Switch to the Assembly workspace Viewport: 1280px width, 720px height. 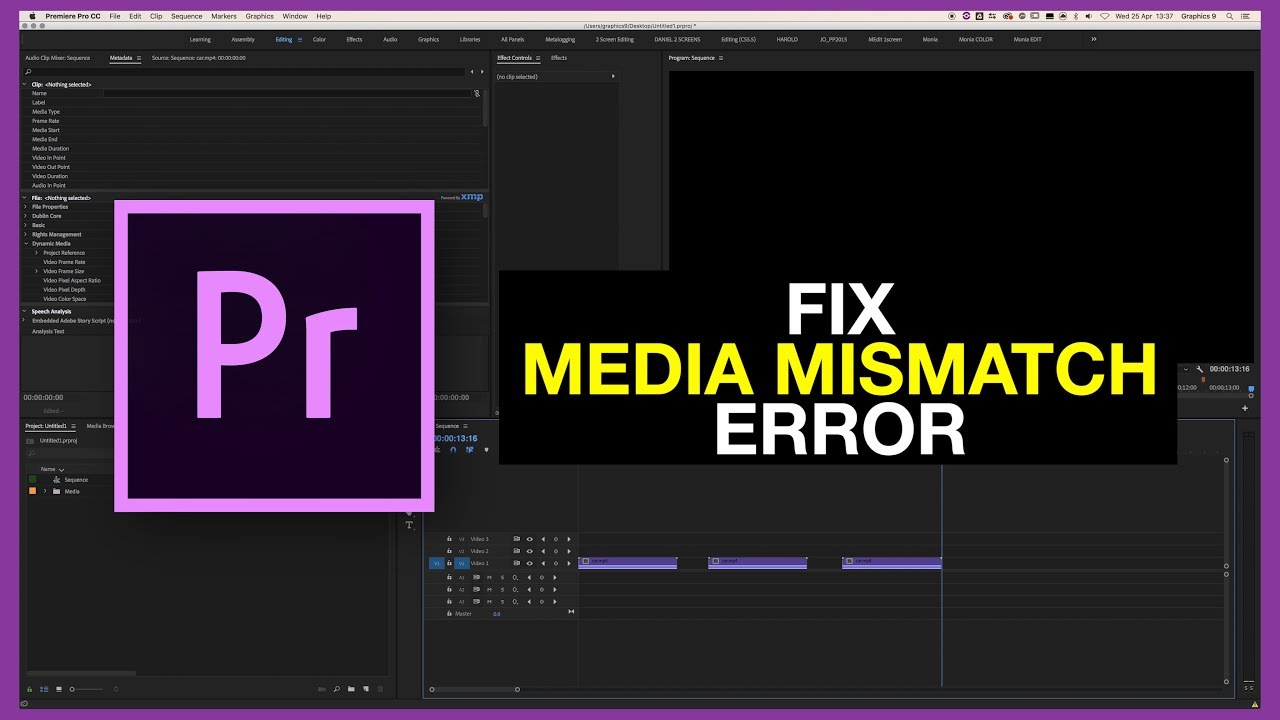(x=243, y=39)
